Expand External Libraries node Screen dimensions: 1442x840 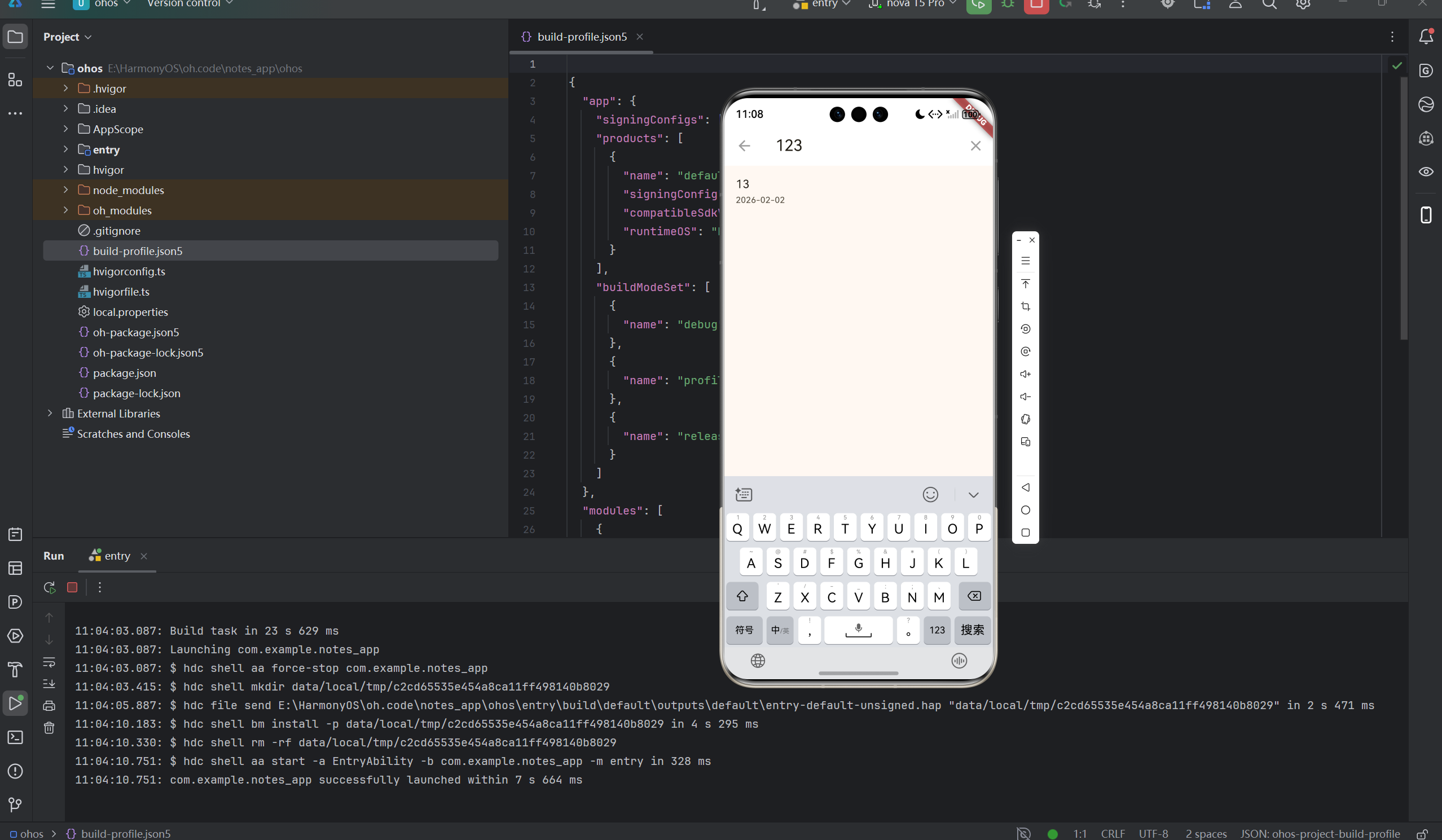pos(50,413)
